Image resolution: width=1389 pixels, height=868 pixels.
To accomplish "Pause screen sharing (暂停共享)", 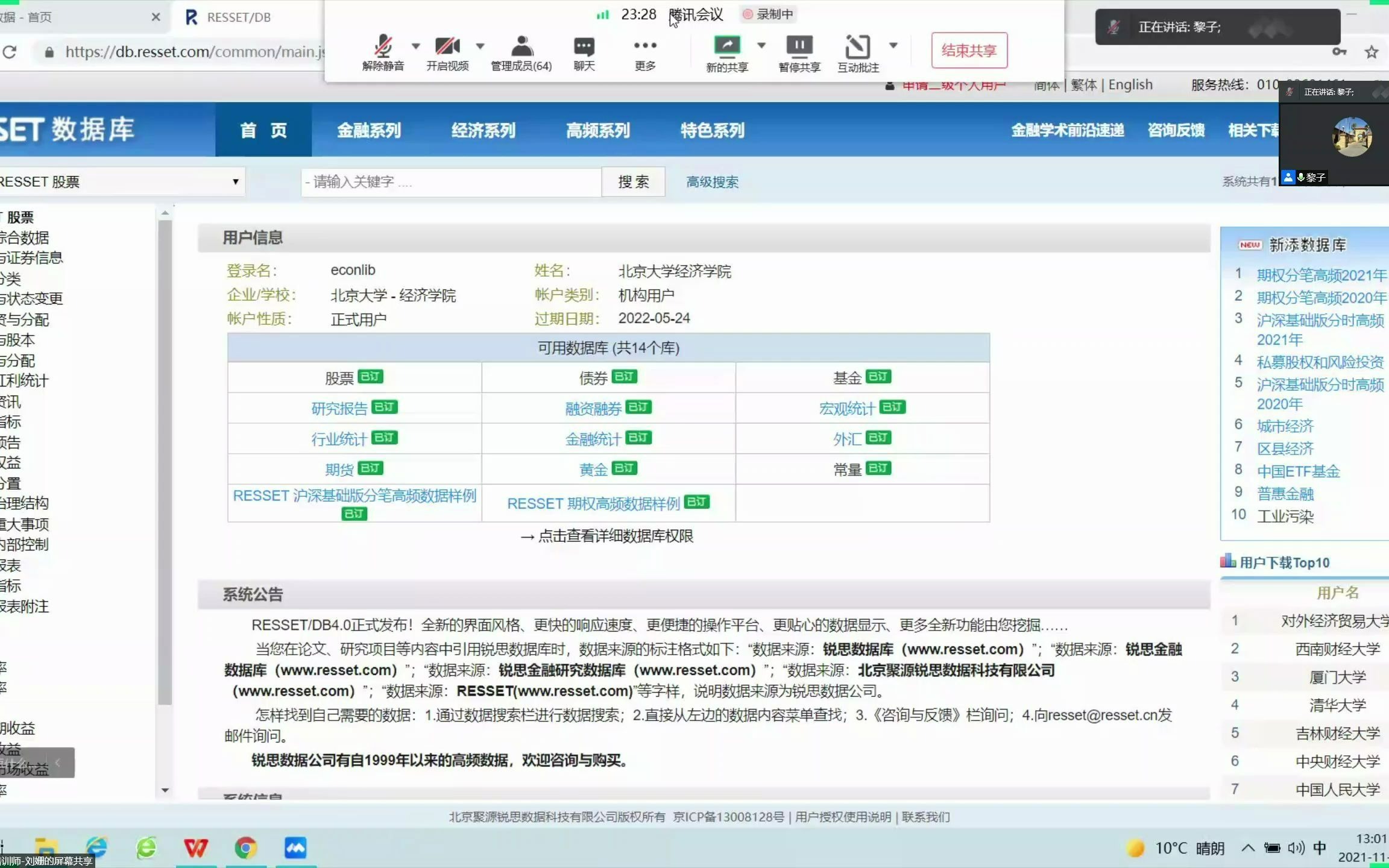I will coord(799,52).
